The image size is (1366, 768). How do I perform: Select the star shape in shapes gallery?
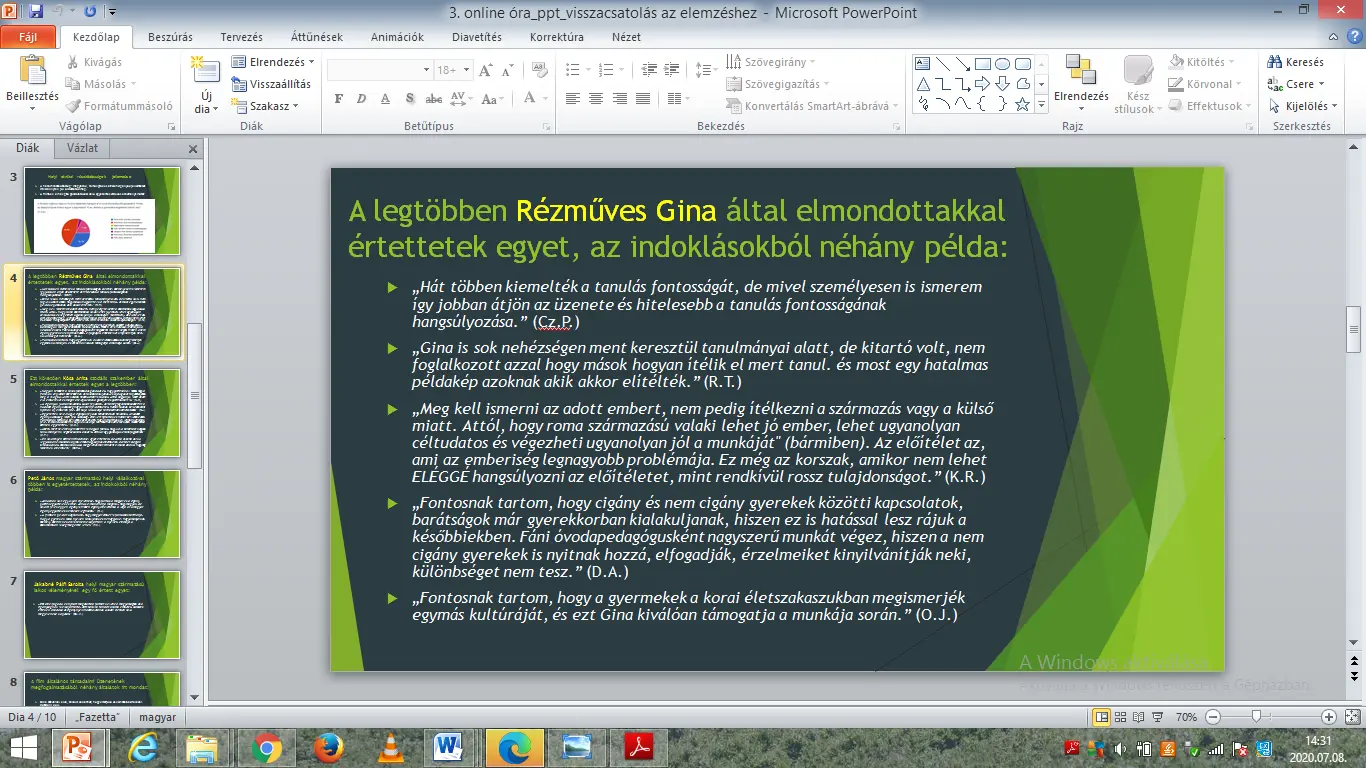[1022, 104]
